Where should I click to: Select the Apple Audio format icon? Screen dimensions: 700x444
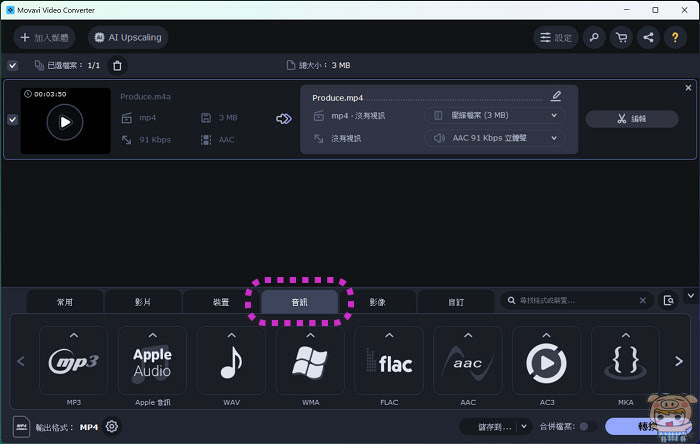click(x=152, y=361)
